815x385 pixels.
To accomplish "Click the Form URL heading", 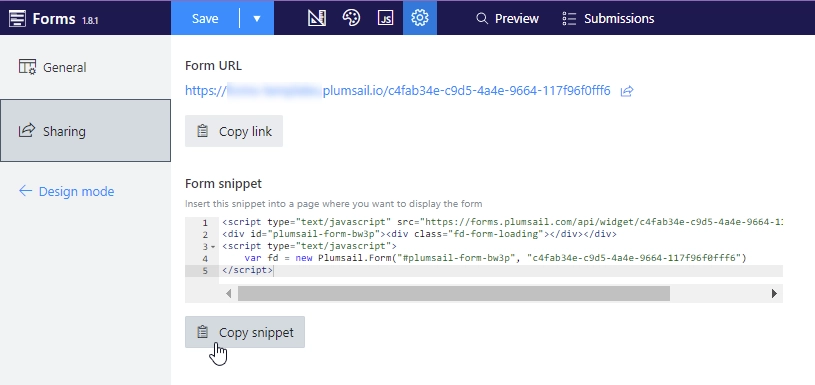I will point(213,66).
